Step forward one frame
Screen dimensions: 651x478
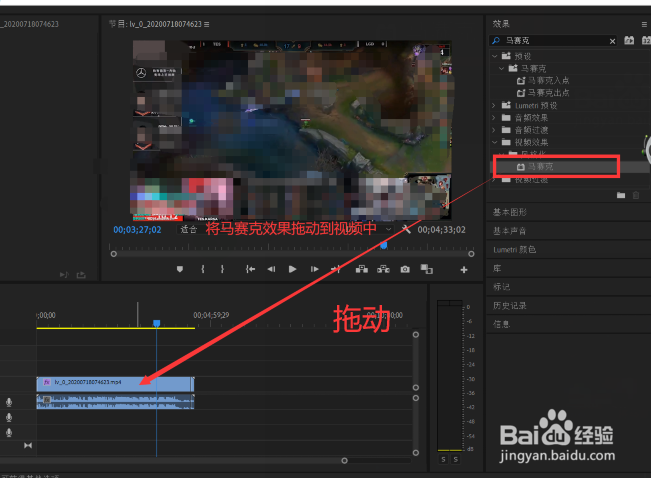(314, 269)
